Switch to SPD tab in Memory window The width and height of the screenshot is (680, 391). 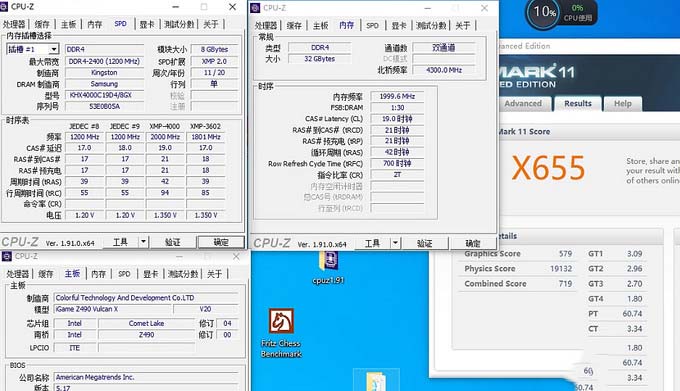coord(372,26)
